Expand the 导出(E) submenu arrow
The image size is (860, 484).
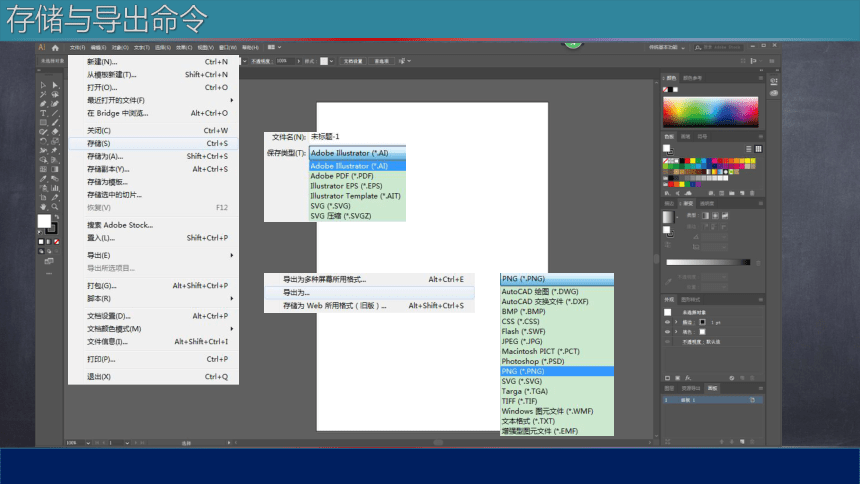(231, 255)
